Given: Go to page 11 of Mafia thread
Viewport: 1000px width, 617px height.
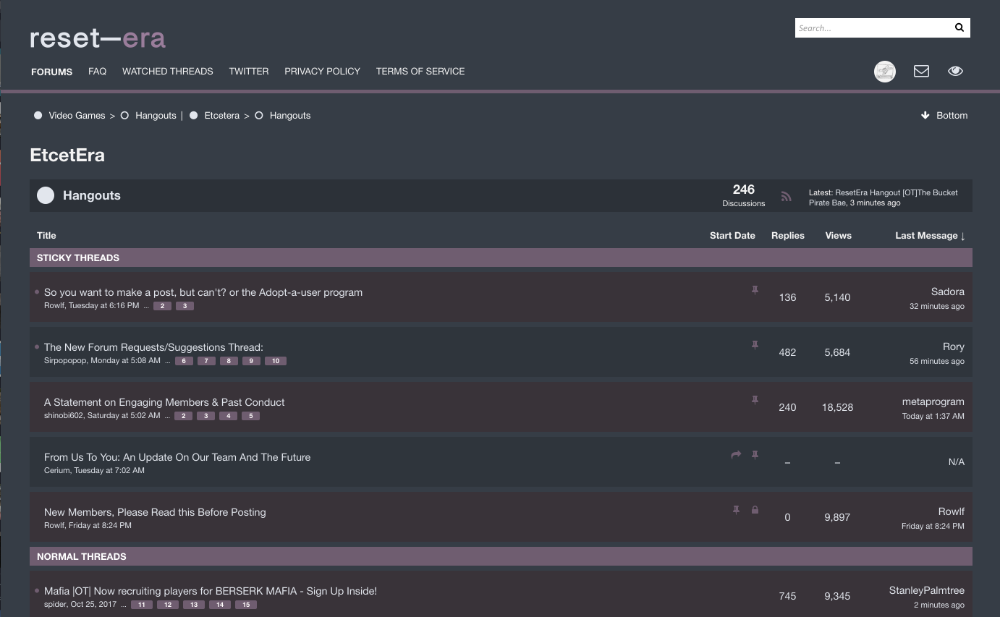Looking at the screenshot, I should [142, 604].
